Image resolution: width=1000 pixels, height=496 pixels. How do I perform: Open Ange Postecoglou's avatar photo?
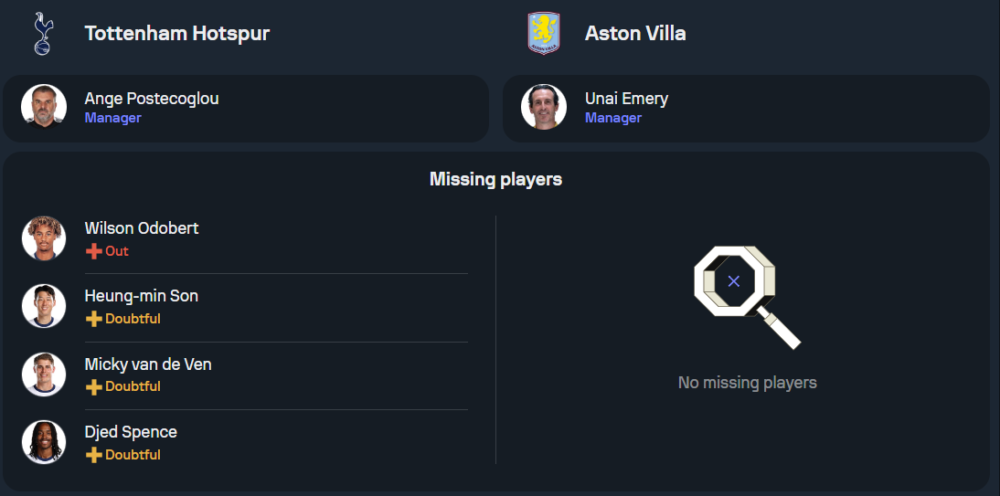44,107
